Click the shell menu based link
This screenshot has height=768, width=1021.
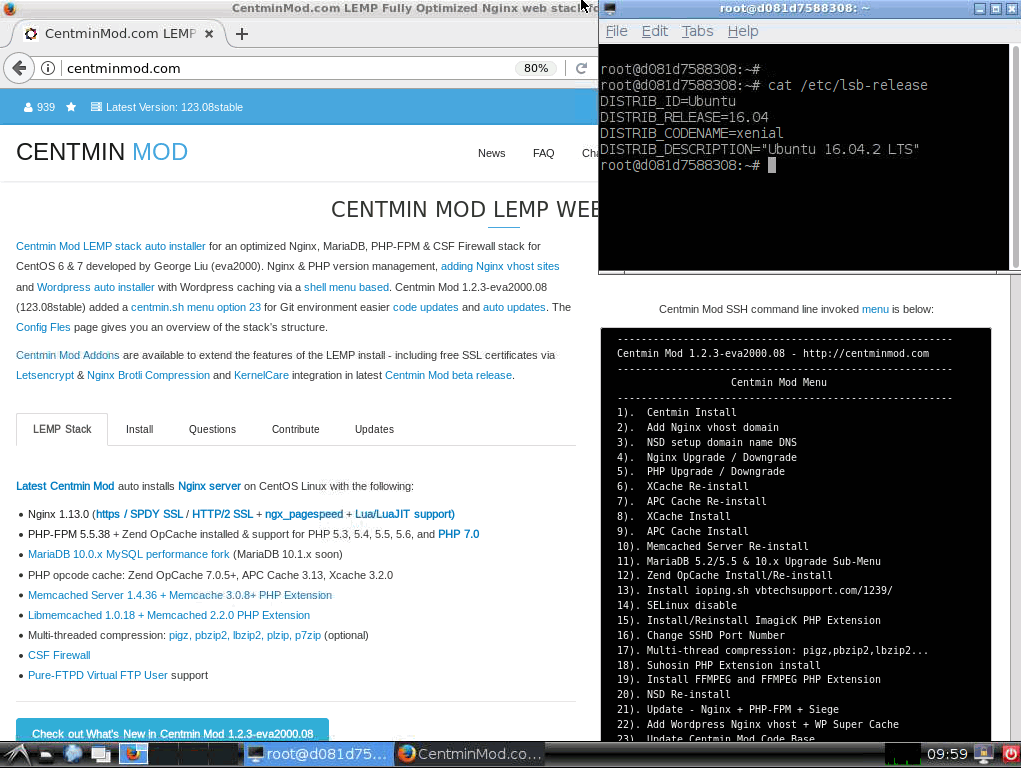(x=346, y=287)
